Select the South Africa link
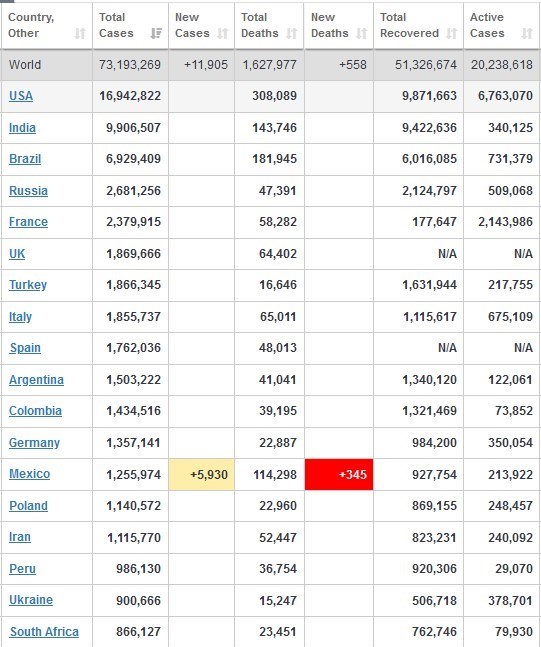This screenshot has height=647, width=541. tap(44, 632)
